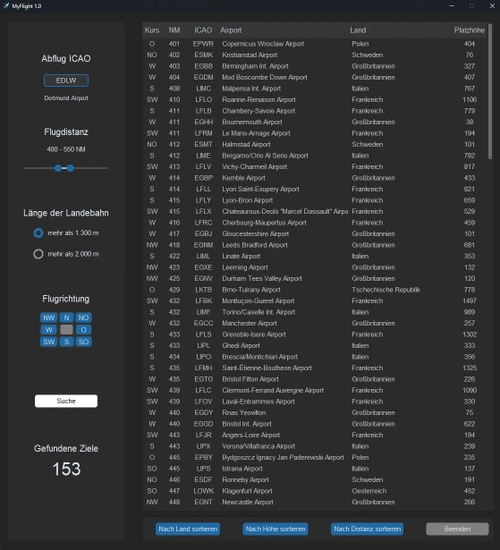Click Nach Höhe sortieren
This screenshot has width=500, height=550.
coord(275,529)
